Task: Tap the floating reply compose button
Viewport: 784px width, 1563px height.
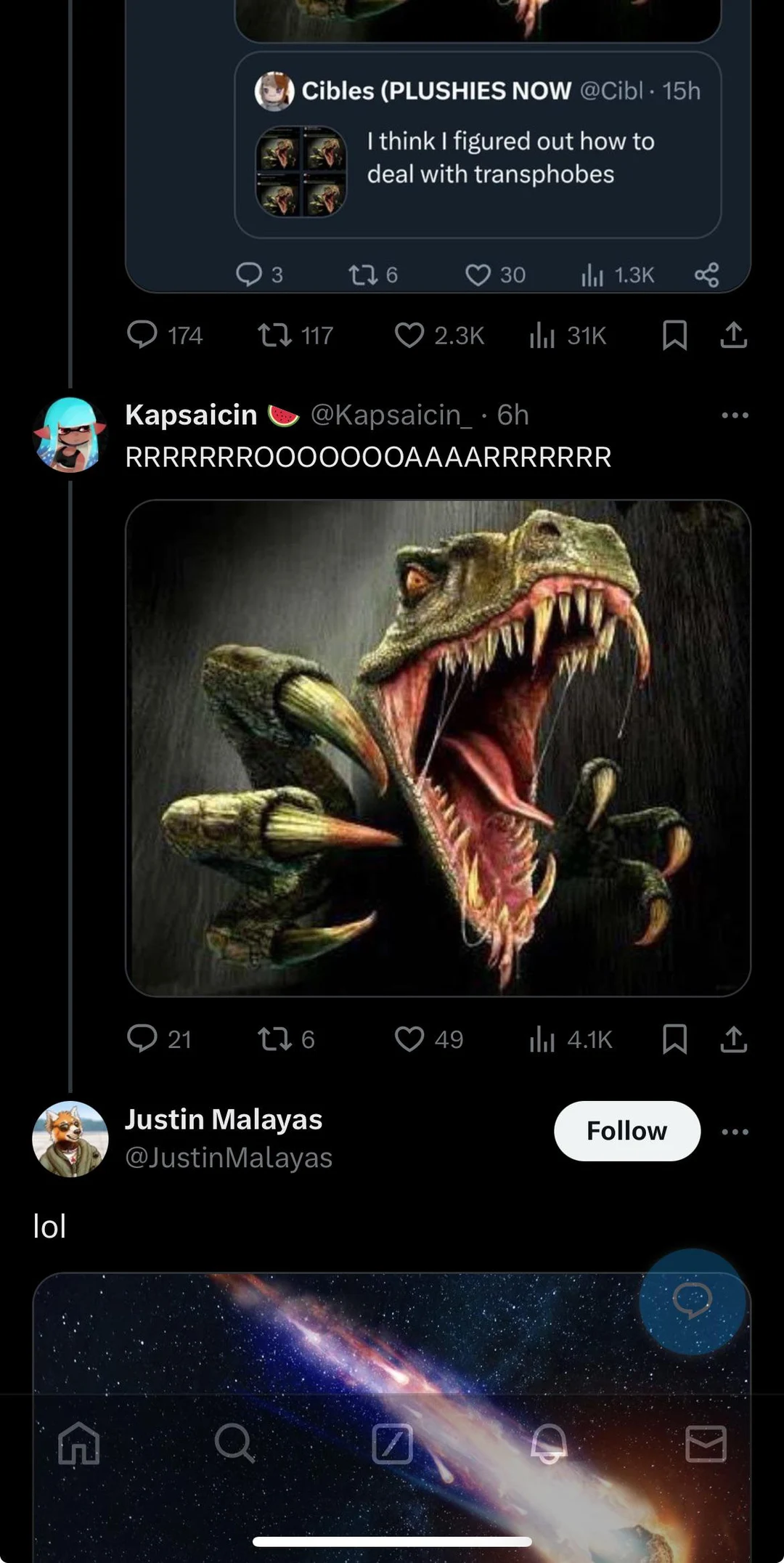Action: pyautogui.click(x=692, y=1302)
